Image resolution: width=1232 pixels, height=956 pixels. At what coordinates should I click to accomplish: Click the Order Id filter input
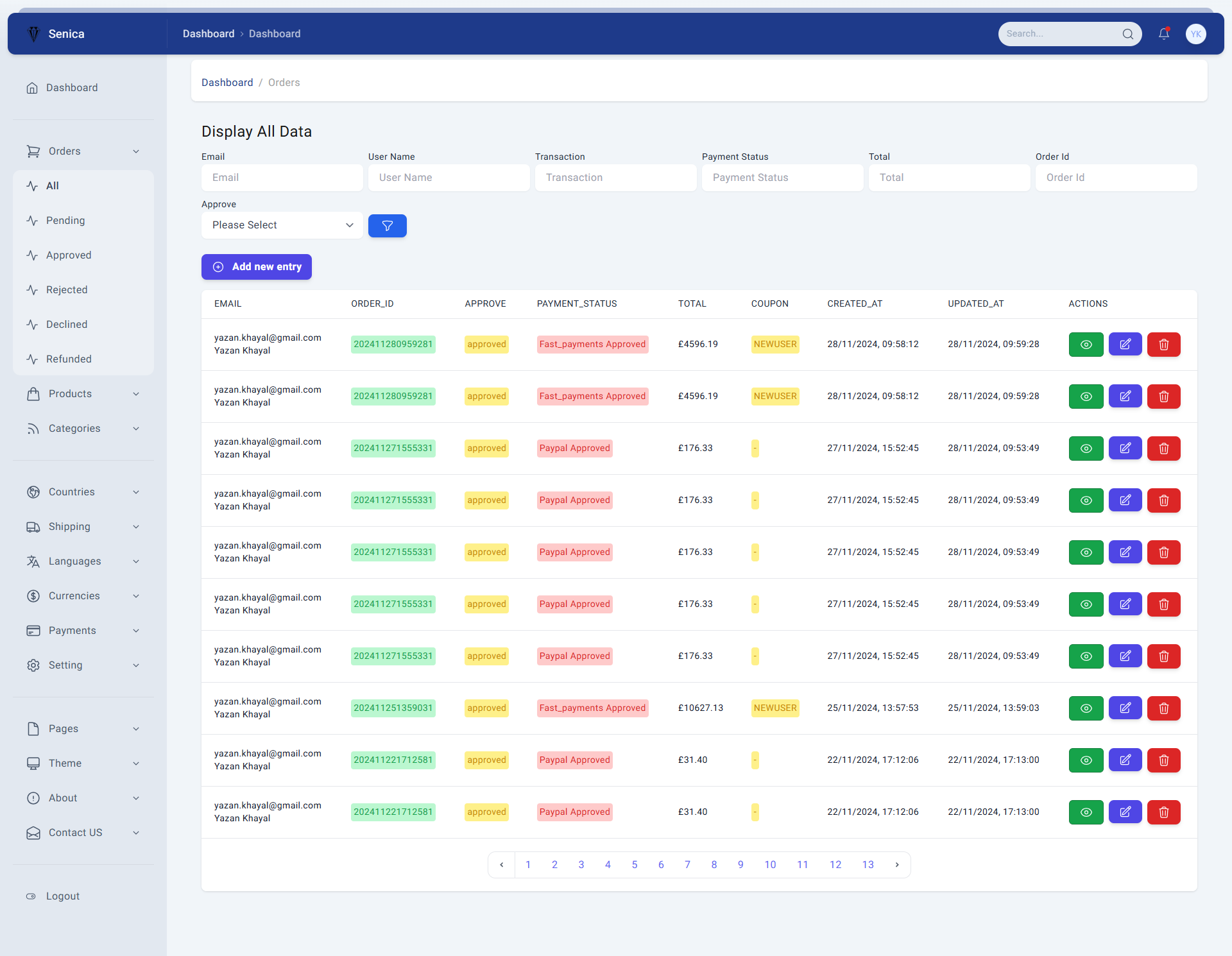[x=1116, y=178]
